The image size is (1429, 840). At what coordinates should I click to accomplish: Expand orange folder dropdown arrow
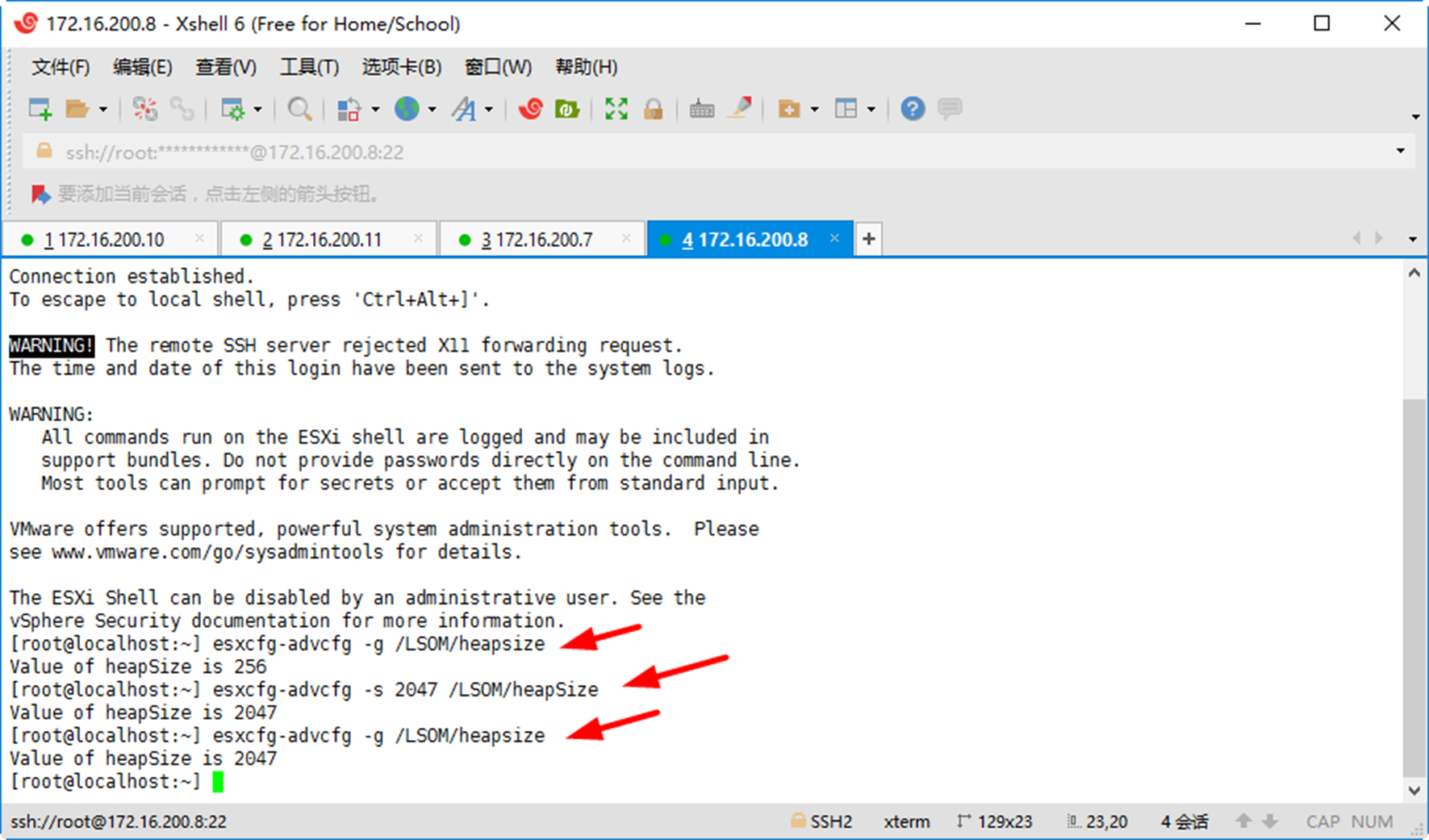(814, 110)
